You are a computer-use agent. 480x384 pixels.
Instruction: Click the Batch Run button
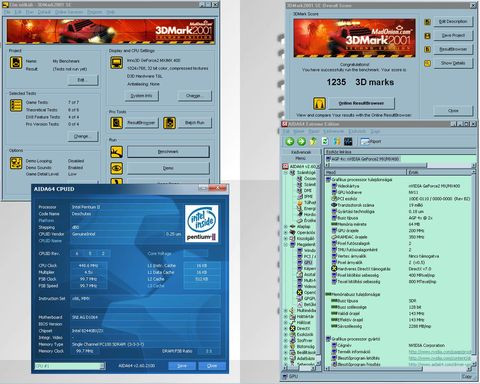195,123
